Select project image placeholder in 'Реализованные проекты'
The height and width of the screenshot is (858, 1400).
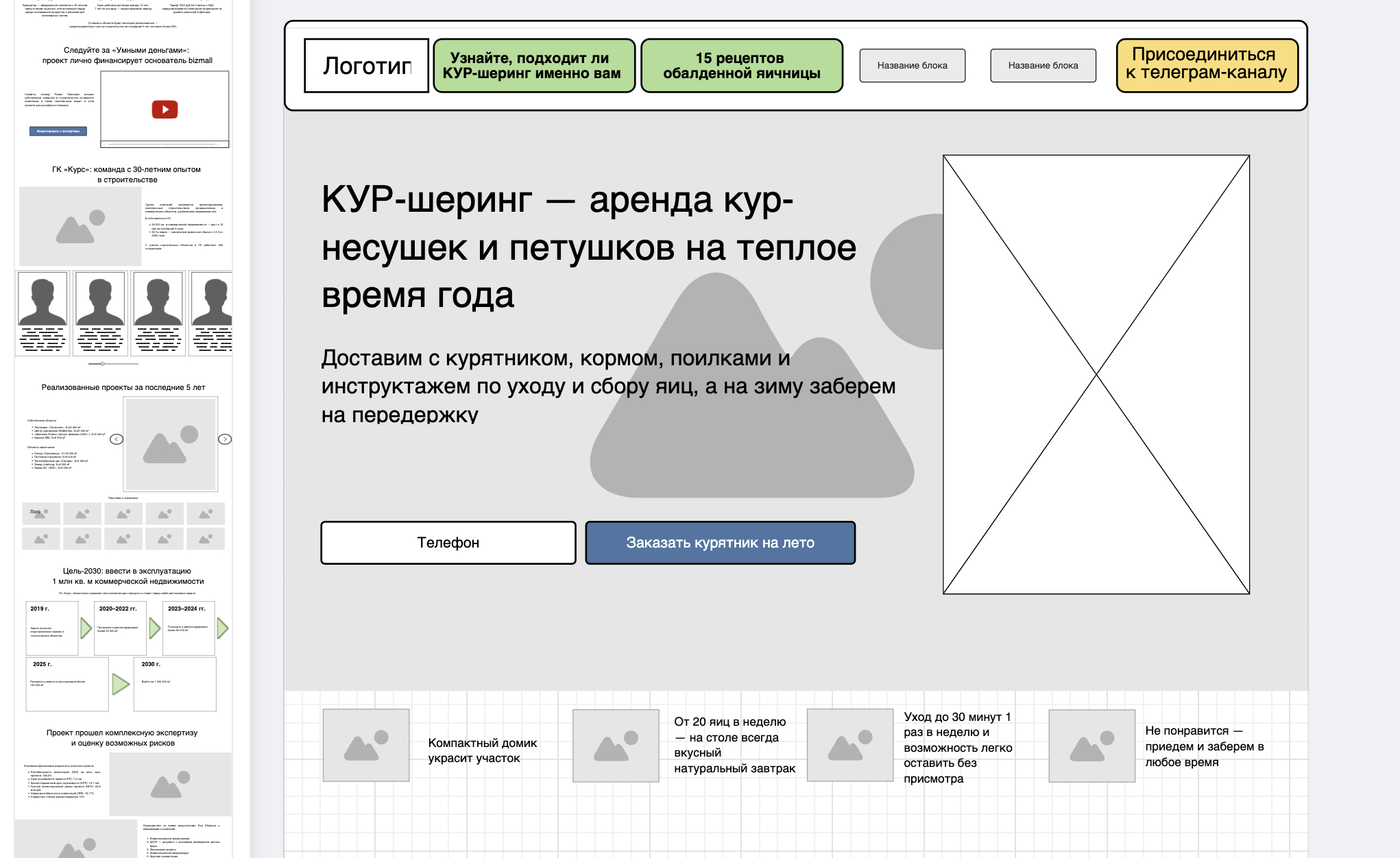(171, 444)
